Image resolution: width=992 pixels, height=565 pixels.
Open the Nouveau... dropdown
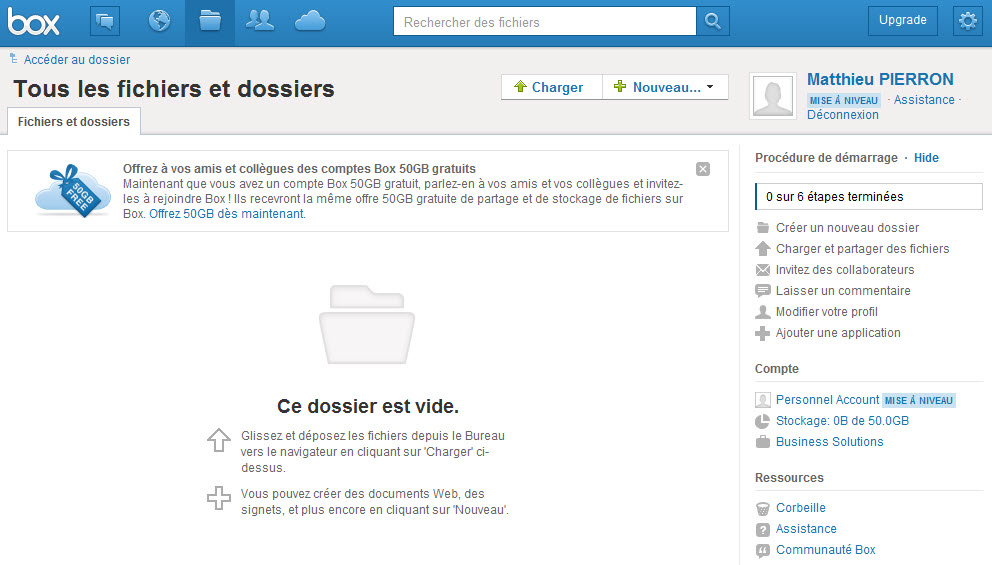click(x=666, y=87)
